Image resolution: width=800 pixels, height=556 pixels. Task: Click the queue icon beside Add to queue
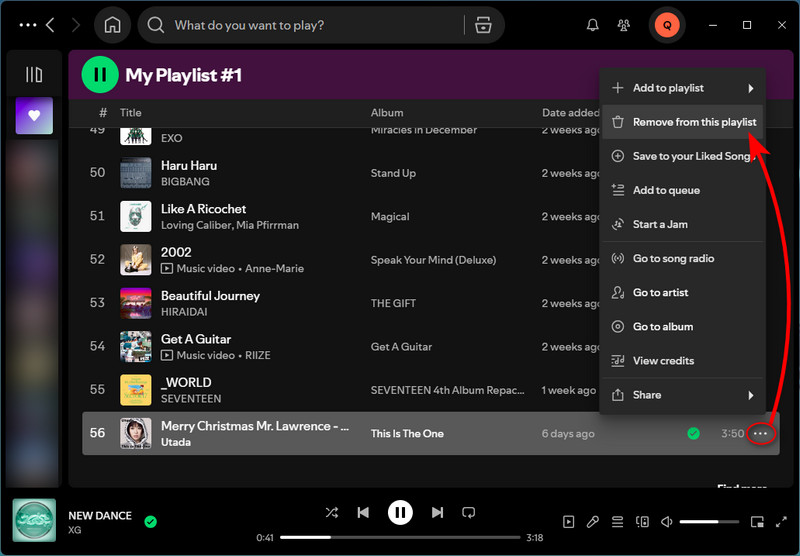click(618, 190)
